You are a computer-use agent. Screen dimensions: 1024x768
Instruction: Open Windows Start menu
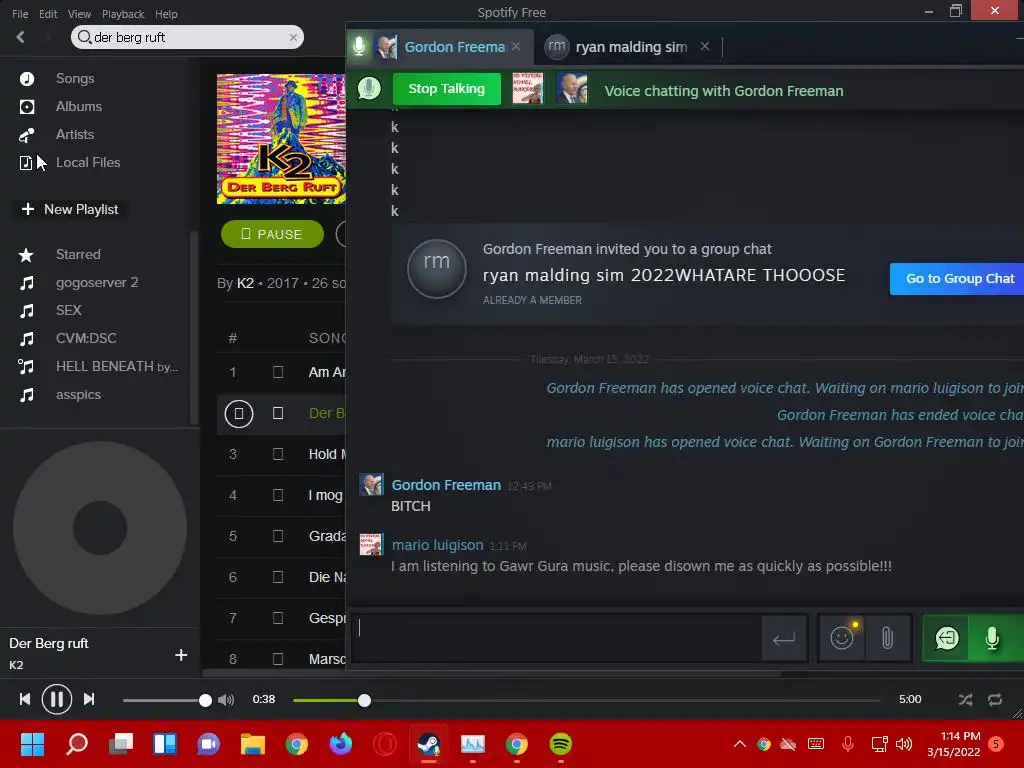coord(32,744)
